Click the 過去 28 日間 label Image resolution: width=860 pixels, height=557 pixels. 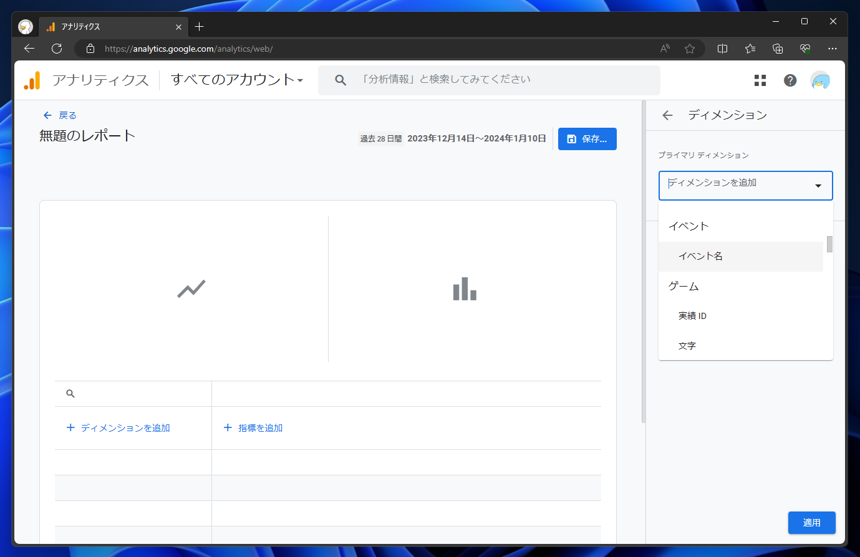pos(381,139)
